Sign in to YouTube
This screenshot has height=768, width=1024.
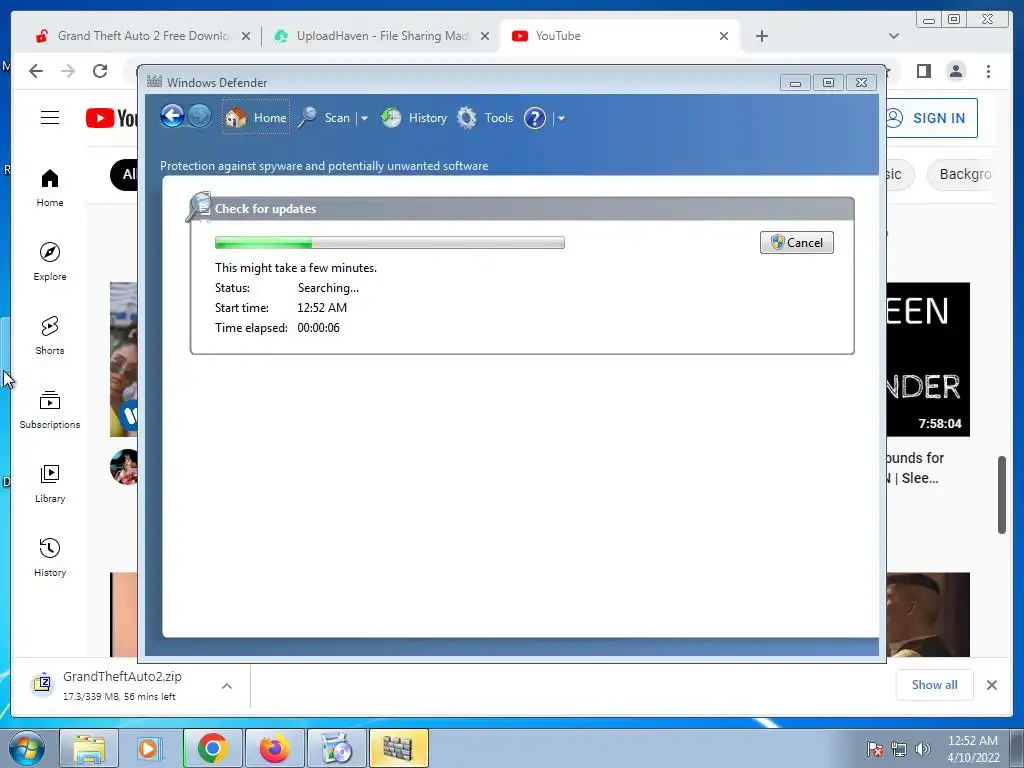tap(931, 118)
